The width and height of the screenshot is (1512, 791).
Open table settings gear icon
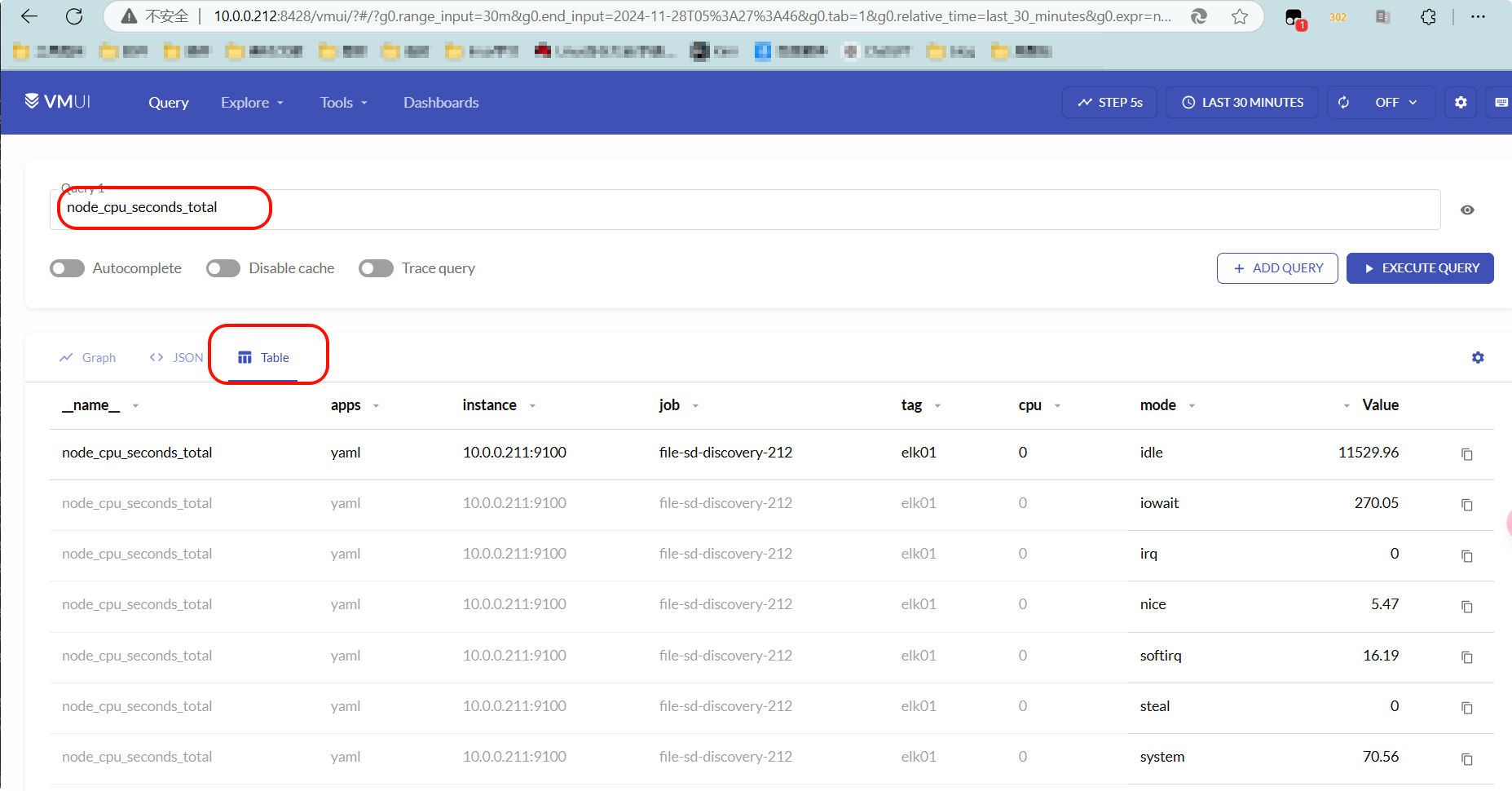(x=1478, y=358)
